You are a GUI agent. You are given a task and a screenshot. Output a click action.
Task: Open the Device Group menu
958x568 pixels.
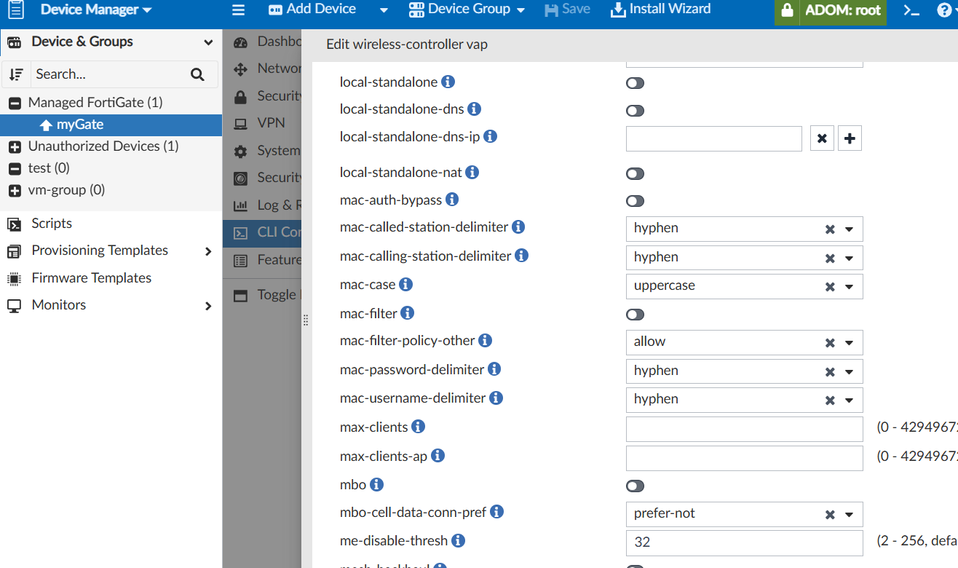pyautogui.click(x=467, y=10)
